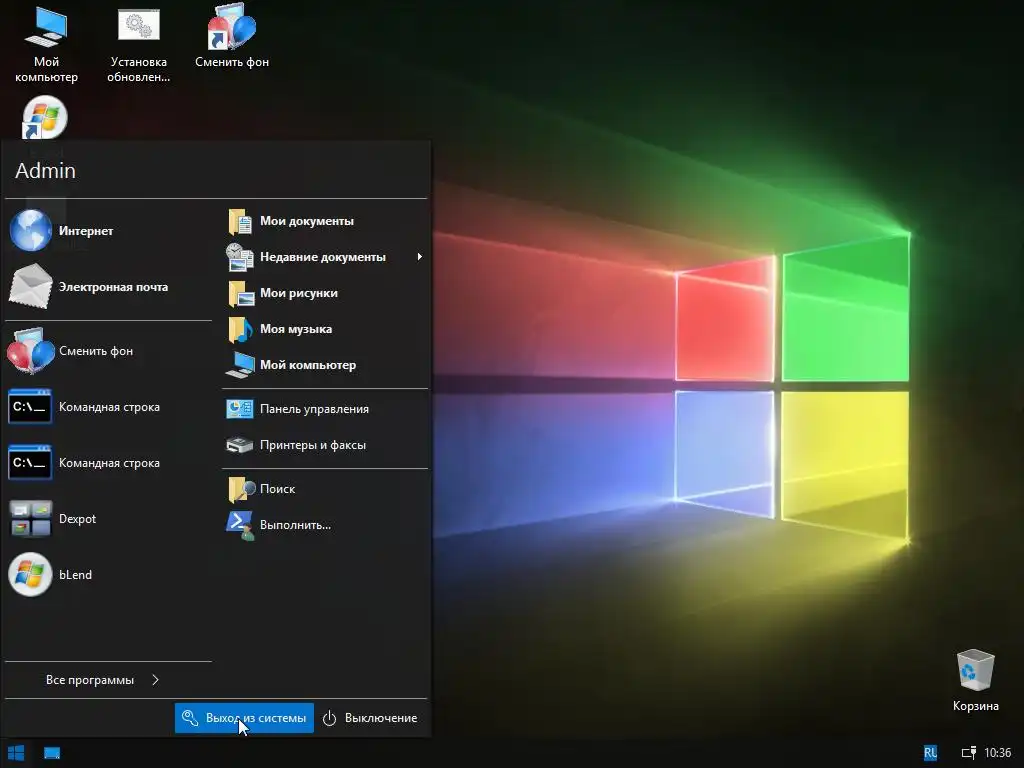Click the Windows shortcut icon on desktop
This screenshot has width=1024, height=768.
click(44, 118)
